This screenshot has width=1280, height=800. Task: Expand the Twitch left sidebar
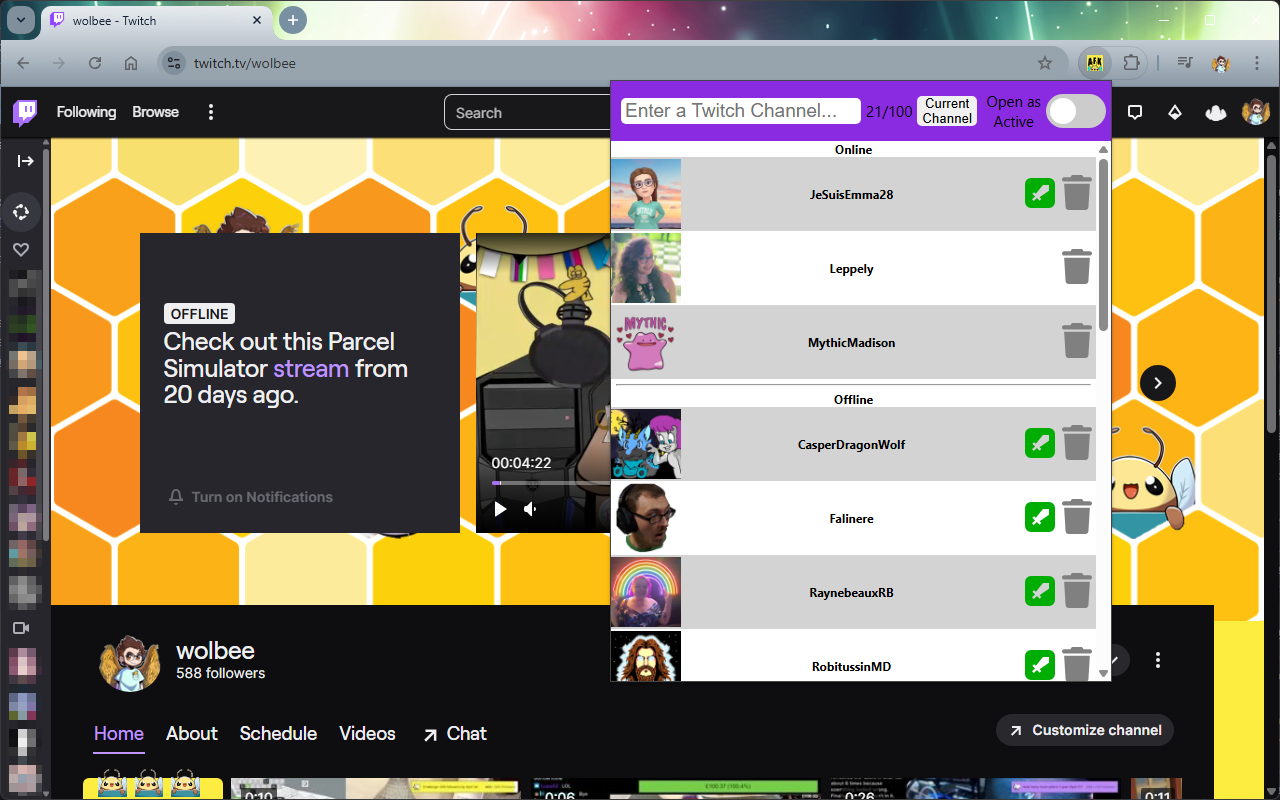[x=25, y=161]
